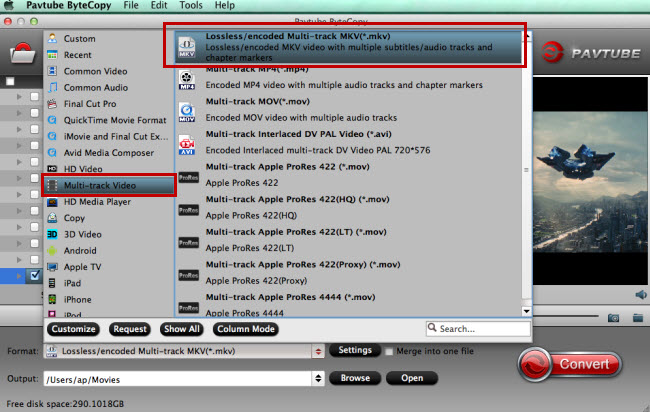The width and height of the screenshot is (650, 412).
Task: Select iMovie and Final Cut Ex... category
Action: pyautogui.click(x=109, y=136)
